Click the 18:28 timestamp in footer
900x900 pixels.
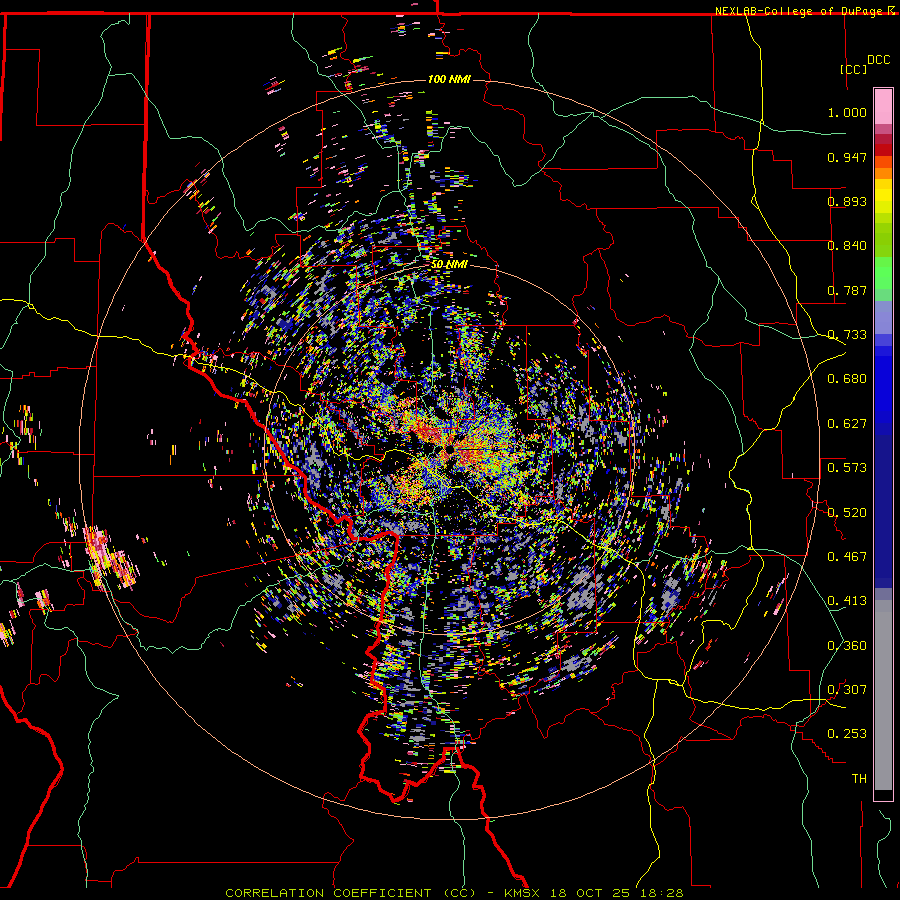click(x=664, y=893)
